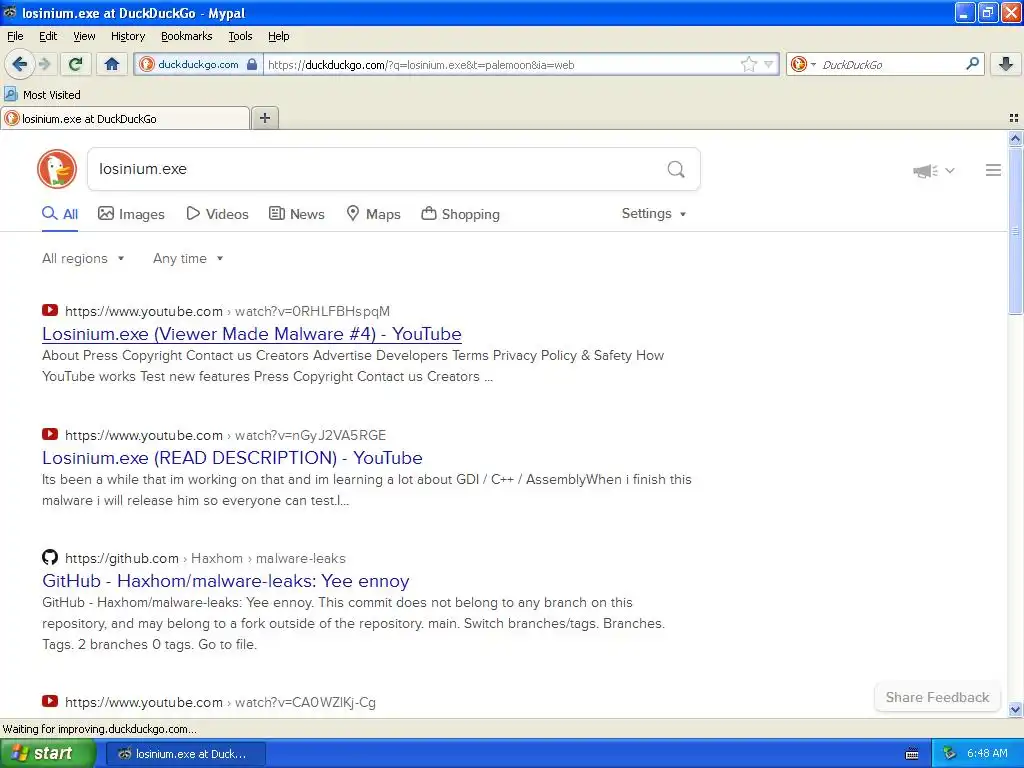1024x768 pixels.
Task: Open a new tab with plus button
Action: coord(264,118)
